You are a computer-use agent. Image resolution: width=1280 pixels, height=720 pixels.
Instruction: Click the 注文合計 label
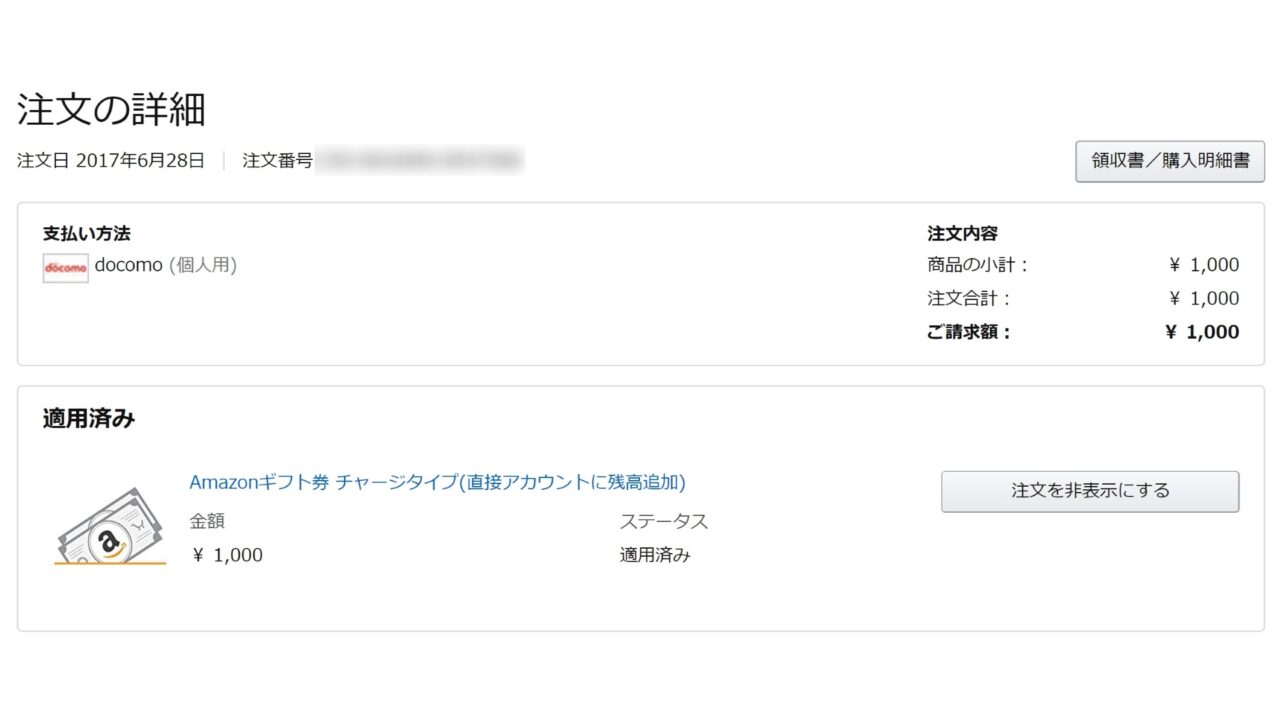tap(969, 298)
